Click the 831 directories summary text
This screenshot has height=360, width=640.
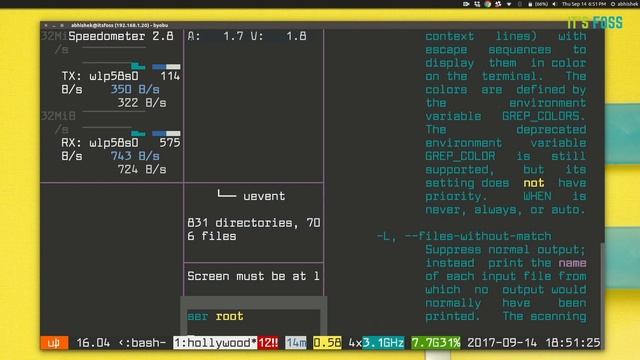253,229
